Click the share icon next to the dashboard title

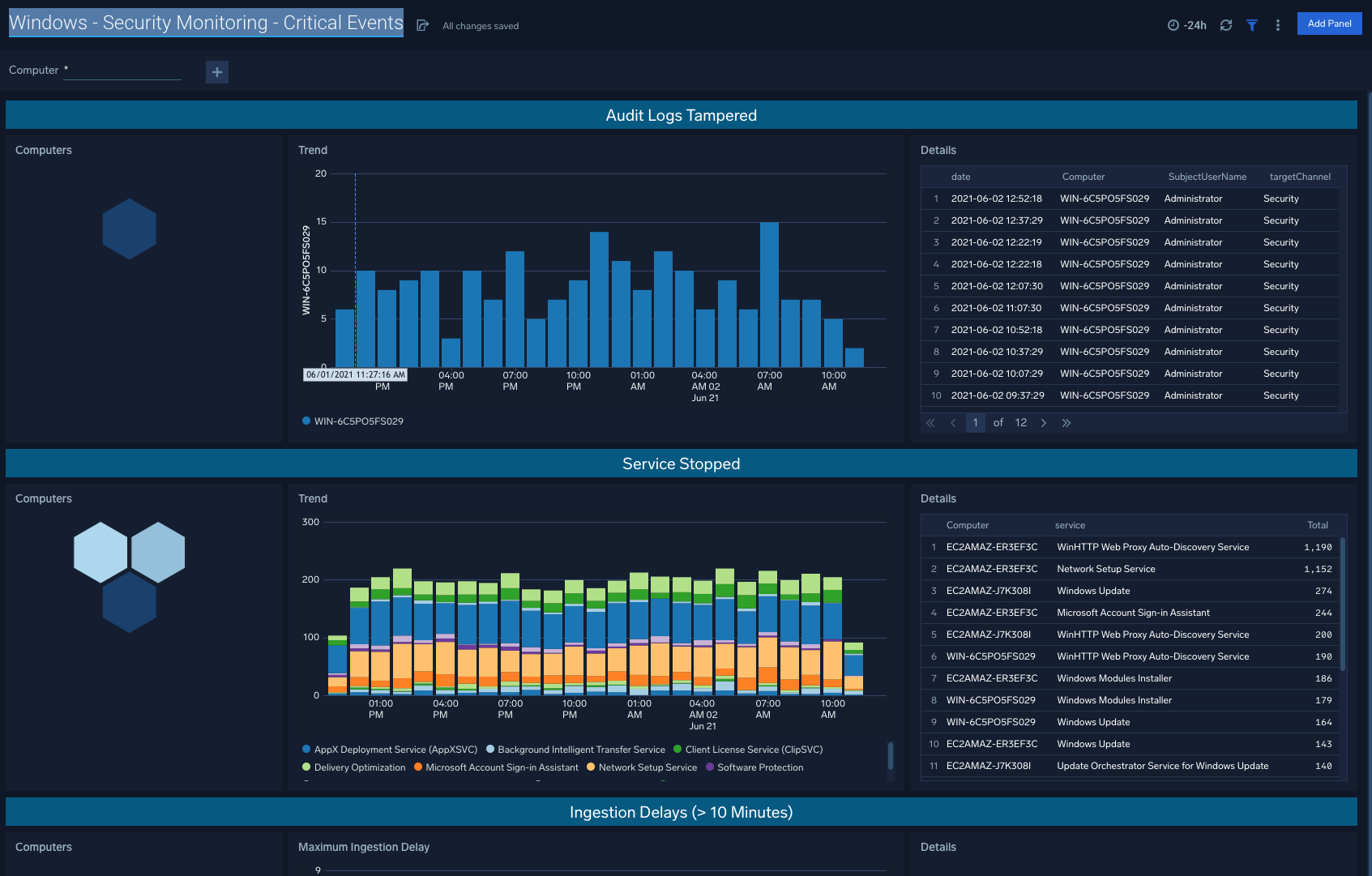click(422, 25)
